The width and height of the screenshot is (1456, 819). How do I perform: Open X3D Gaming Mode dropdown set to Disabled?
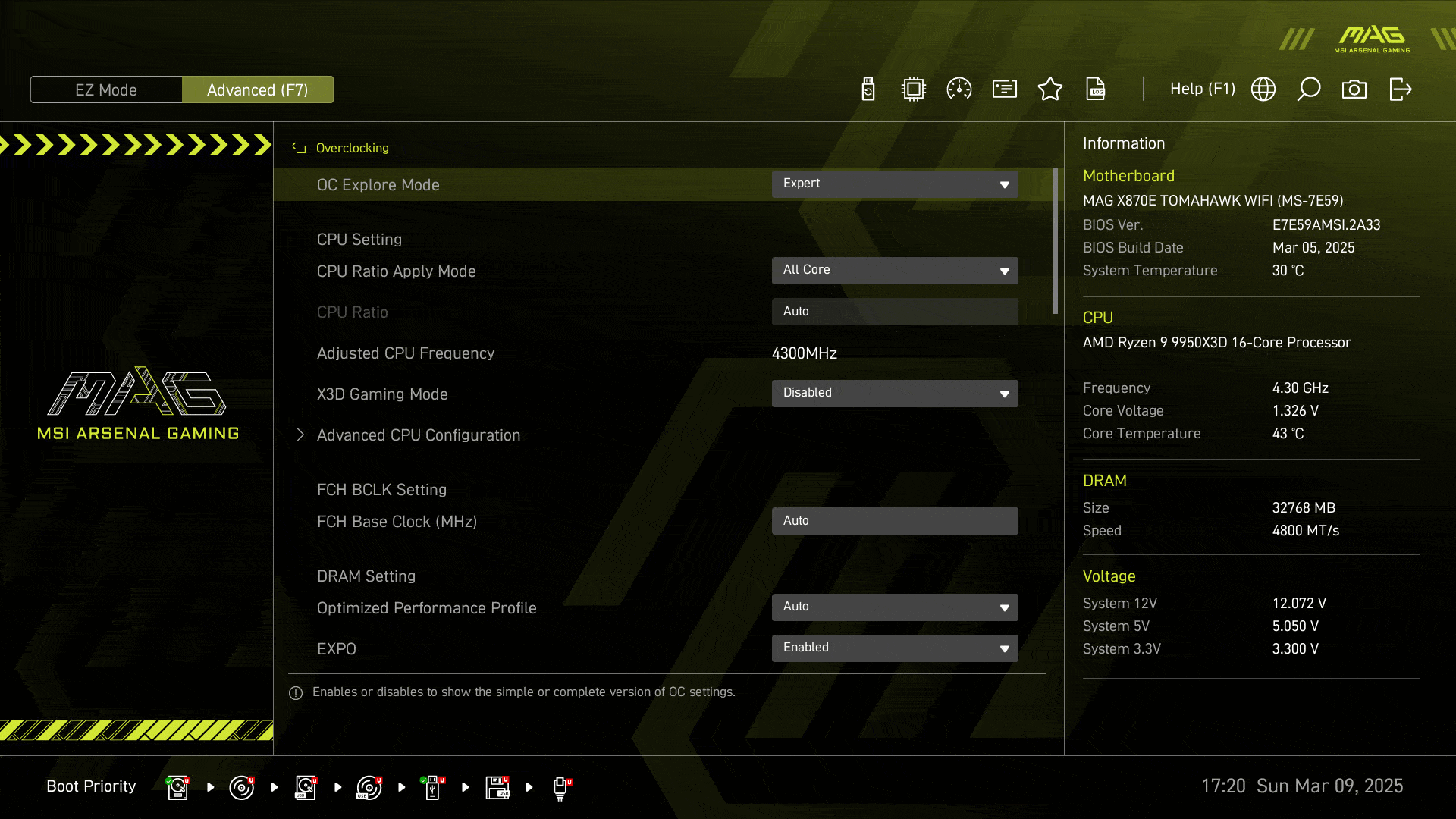click(895, 394)
